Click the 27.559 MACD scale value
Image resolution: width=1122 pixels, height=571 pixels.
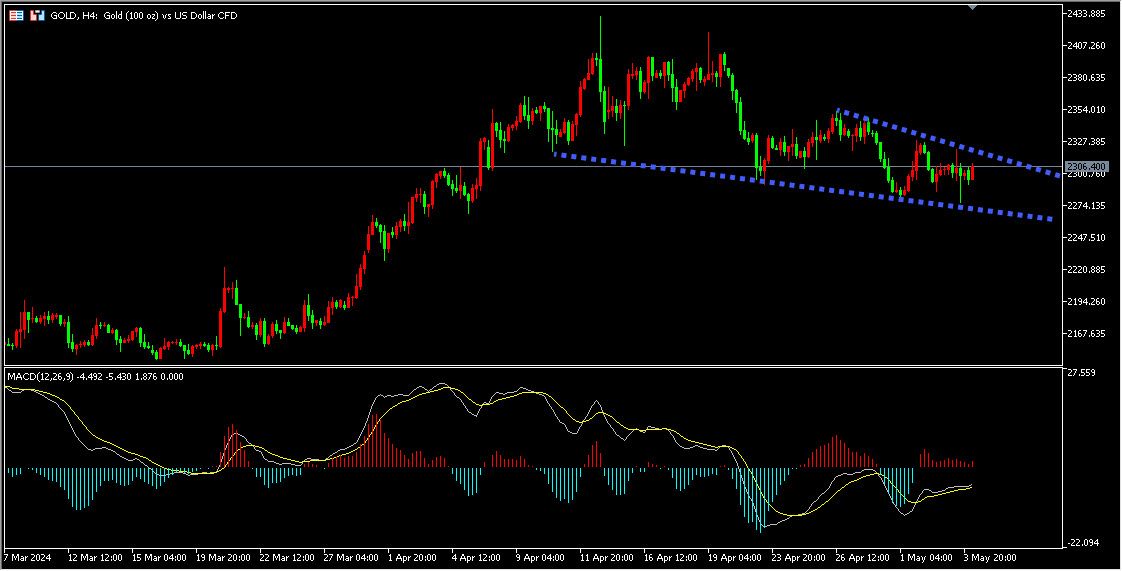pyautogui.click(x=1081, y=373)
